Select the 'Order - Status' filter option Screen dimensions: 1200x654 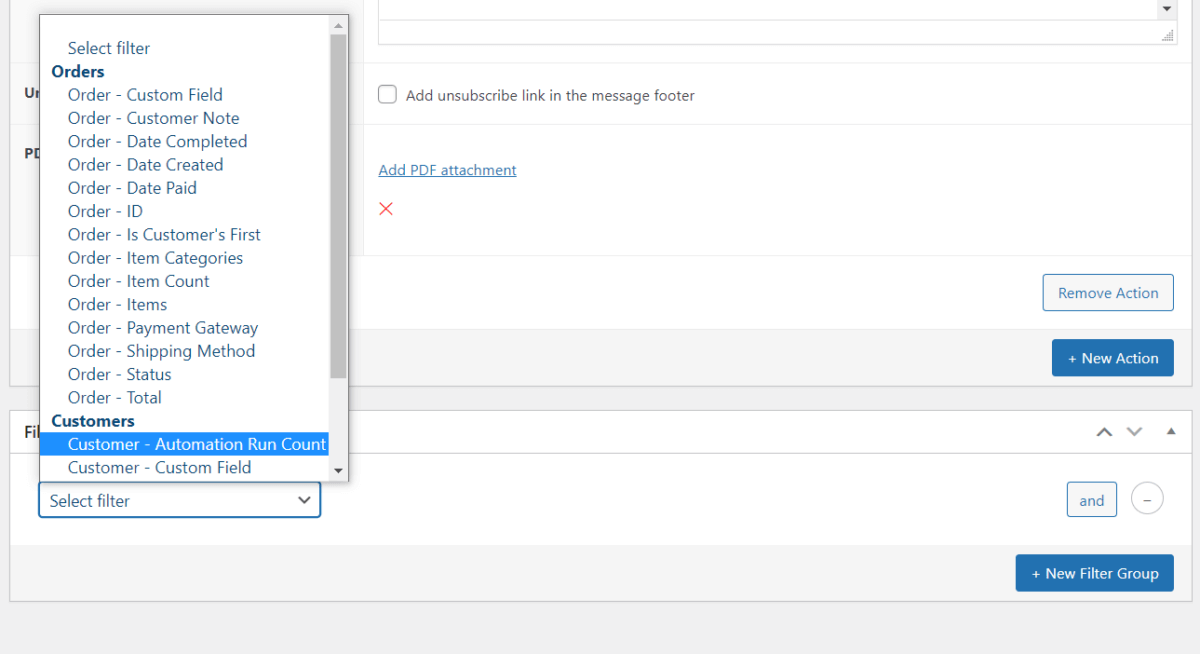[119, 373]
